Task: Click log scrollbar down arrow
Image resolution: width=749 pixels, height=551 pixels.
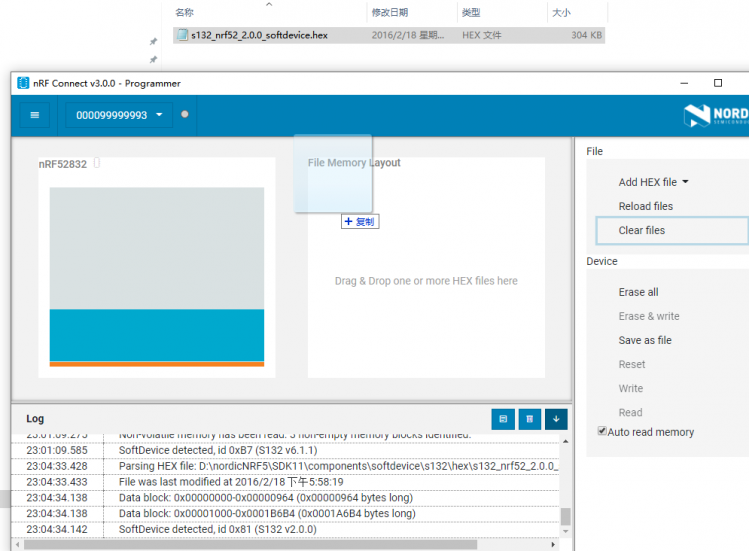Action: pos(566,531)
